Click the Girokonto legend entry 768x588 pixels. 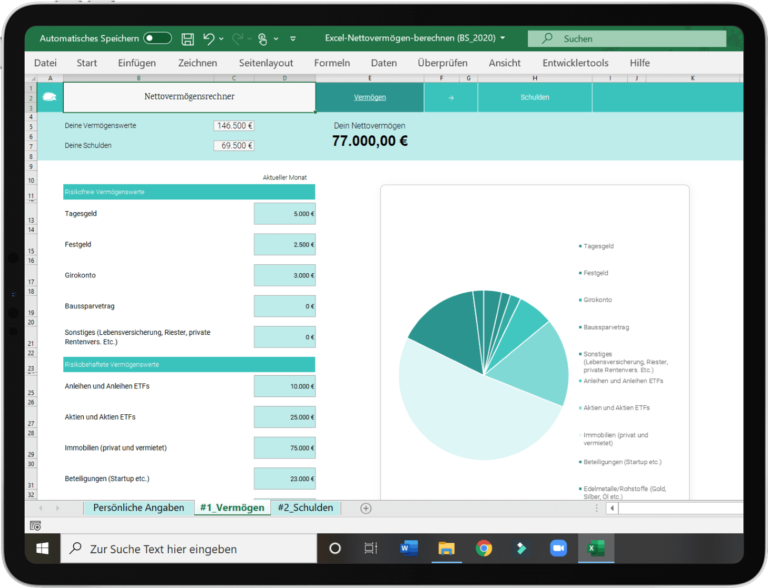[595, 300]
